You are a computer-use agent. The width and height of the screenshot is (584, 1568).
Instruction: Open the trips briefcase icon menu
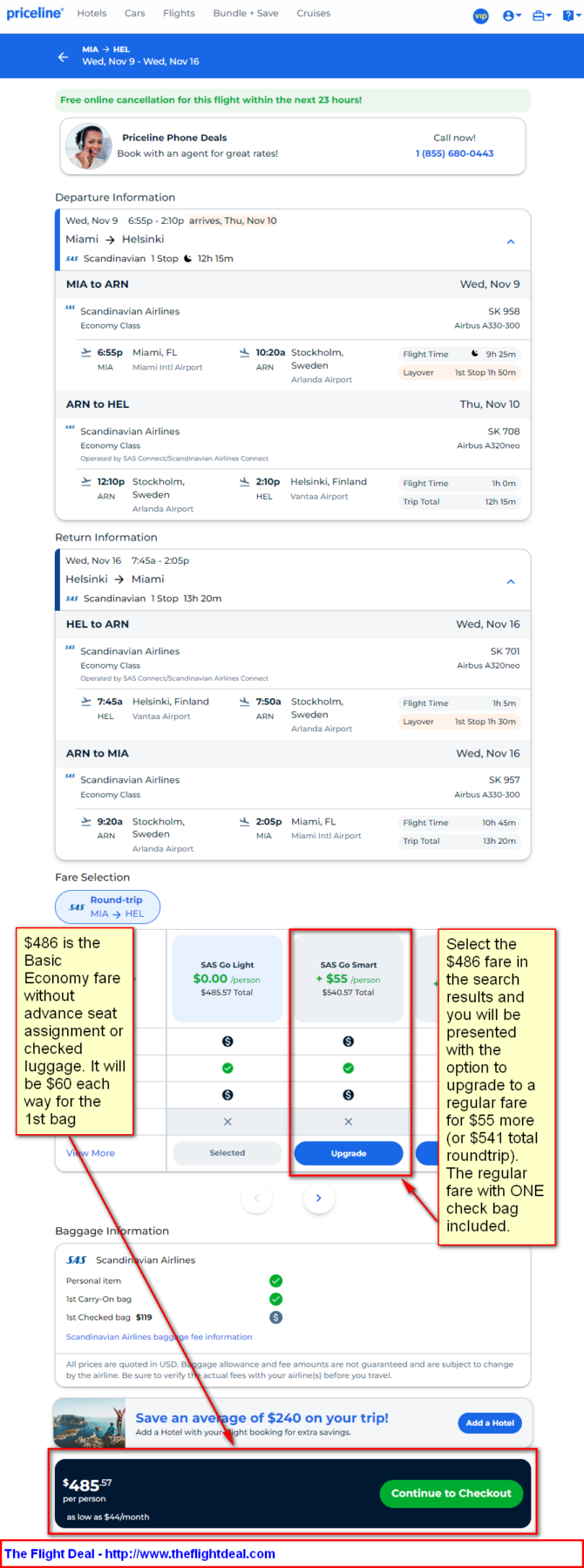coord(542,16)
